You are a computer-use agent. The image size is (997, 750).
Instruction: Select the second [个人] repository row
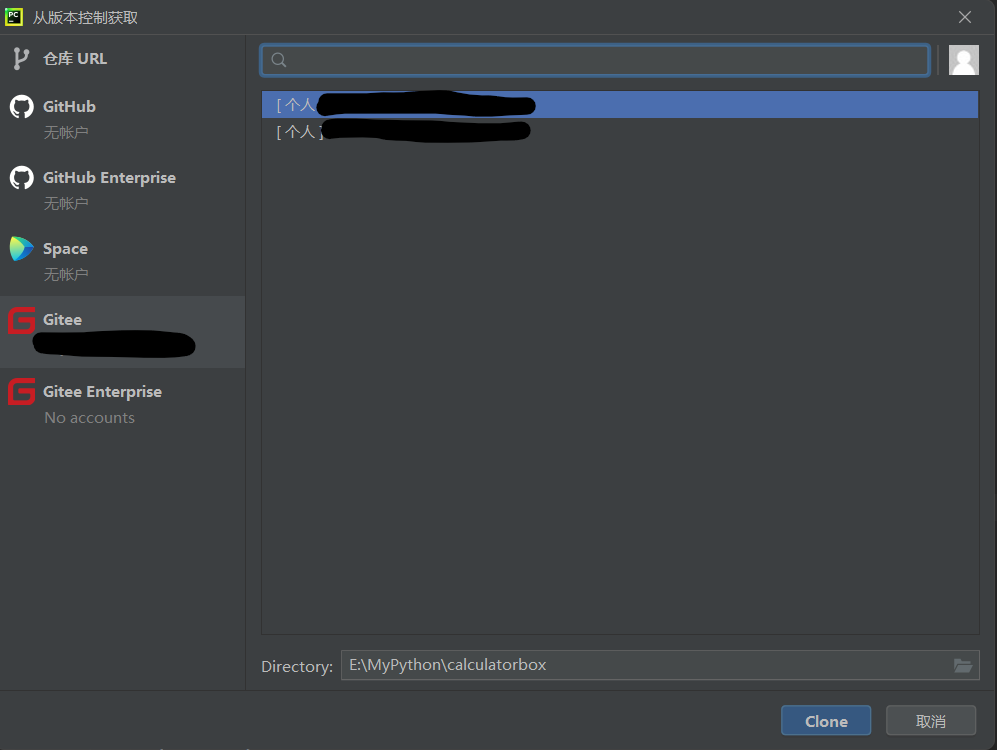[x=620, y=131]
